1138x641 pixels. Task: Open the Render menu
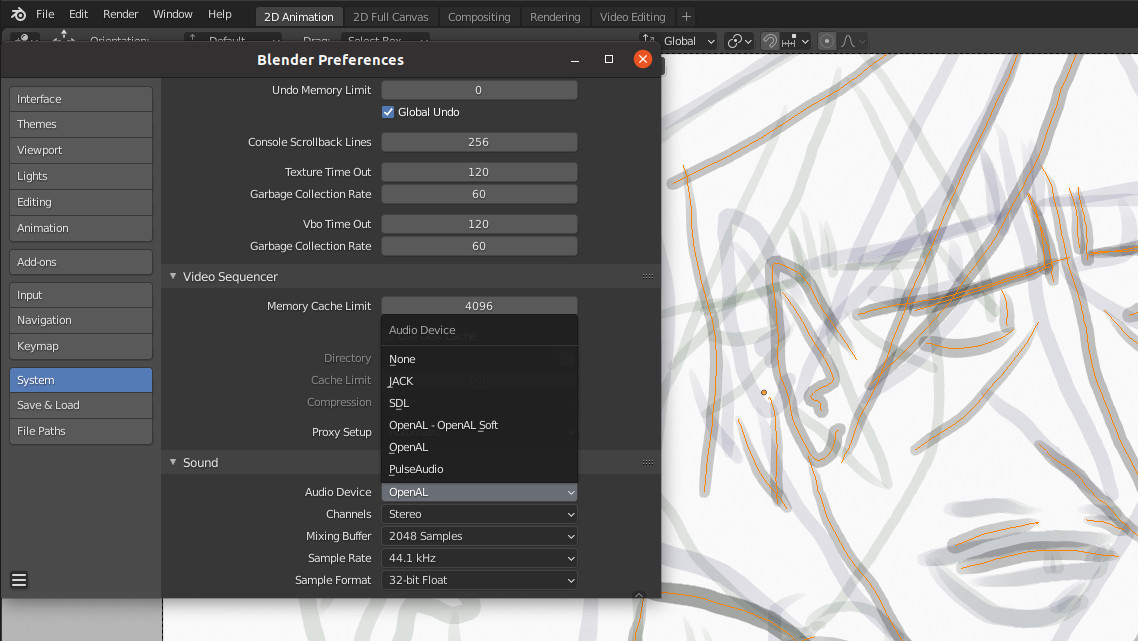coord(120,14)
